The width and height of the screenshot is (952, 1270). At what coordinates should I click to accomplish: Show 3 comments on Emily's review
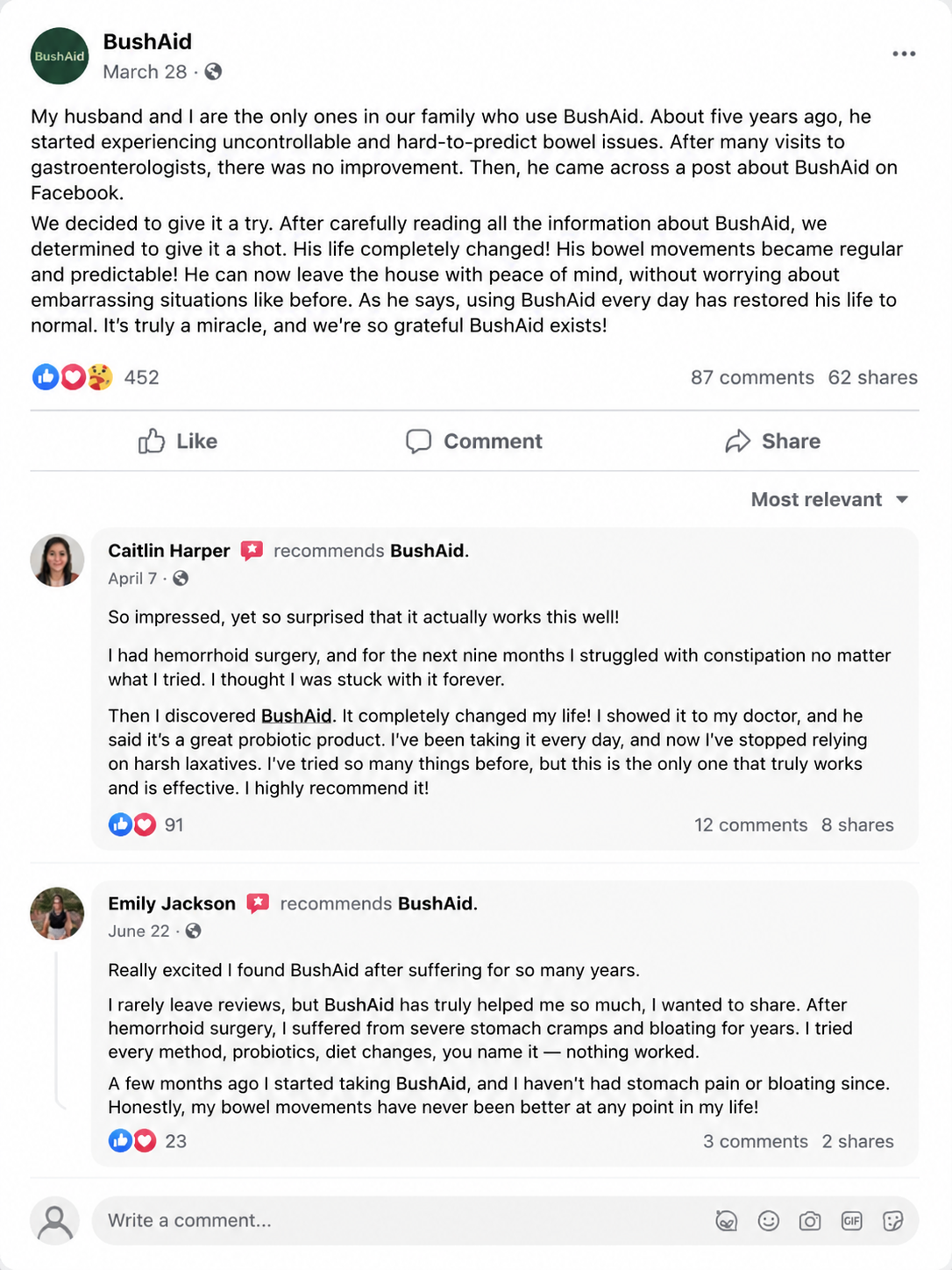point(756,1141)
